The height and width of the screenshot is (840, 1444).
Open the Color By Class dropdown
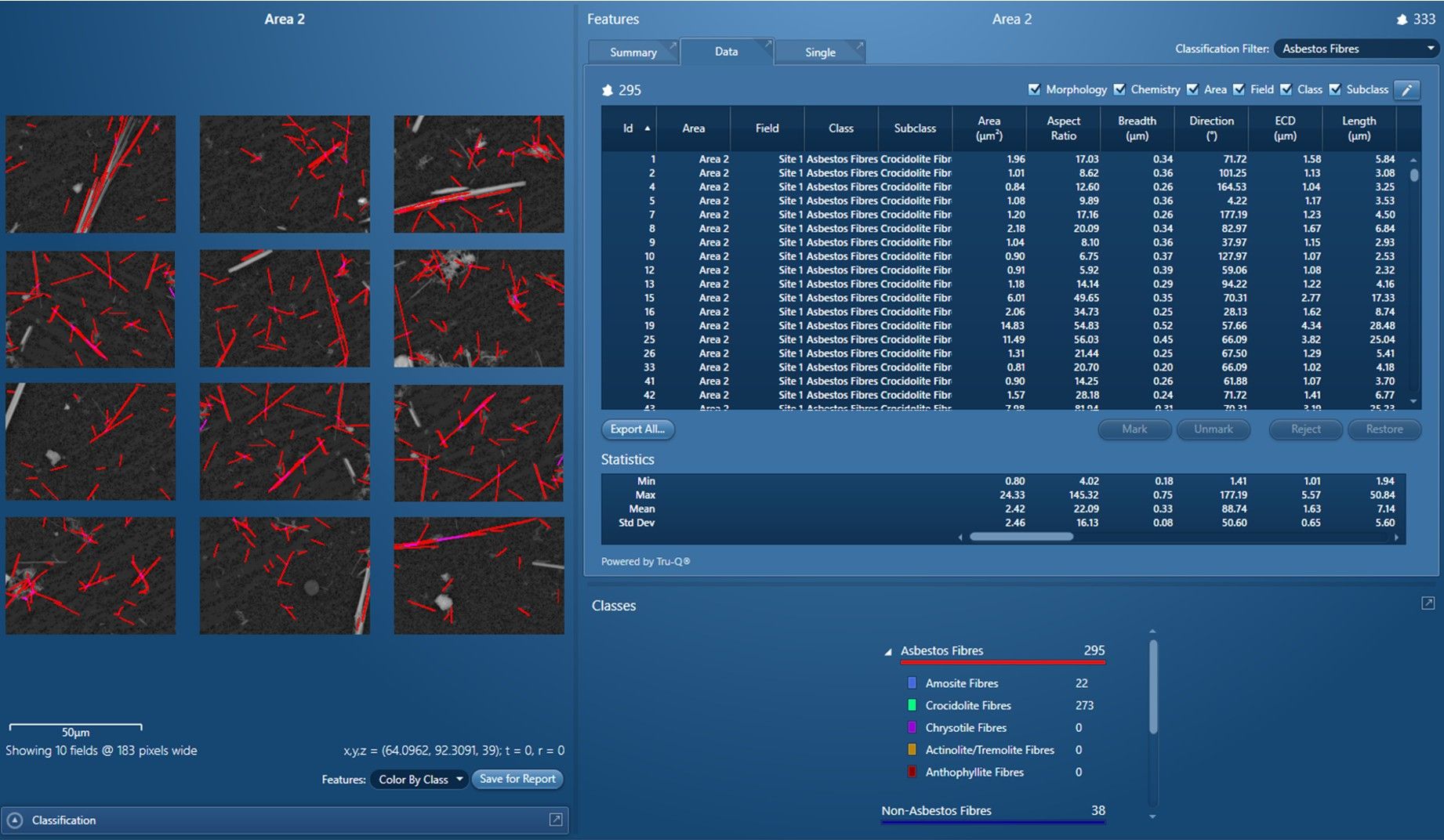point(419,779)
